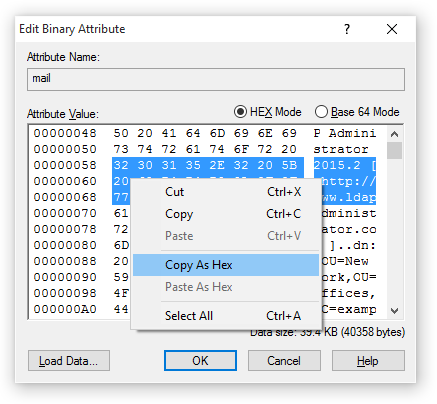This screenshot has width=437, height=404.
Task: Click offset 00000048 in hex view
Action: [x=65, y=133]
